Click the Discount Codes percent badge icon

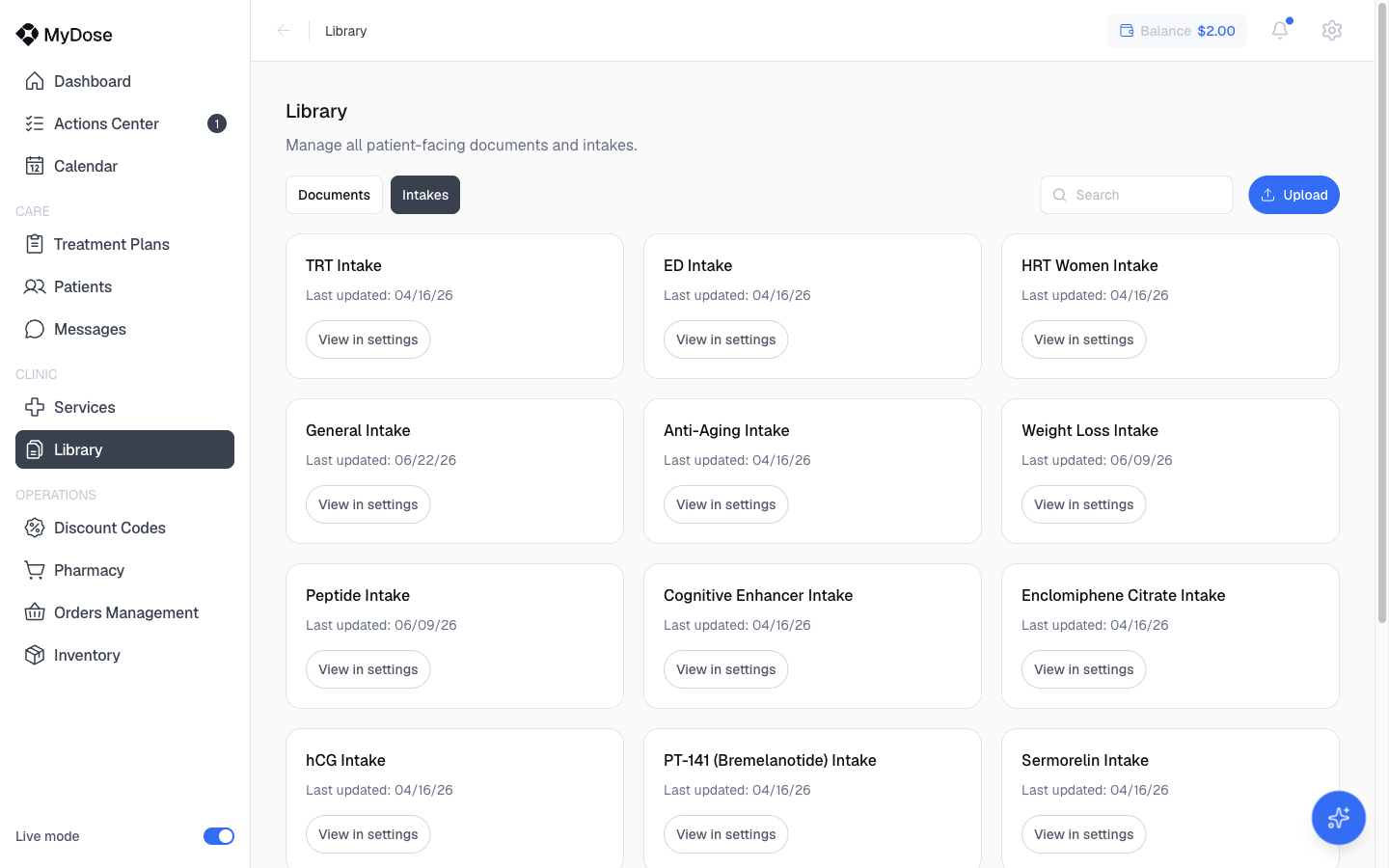pyautogui.click(x=35, y=528)
